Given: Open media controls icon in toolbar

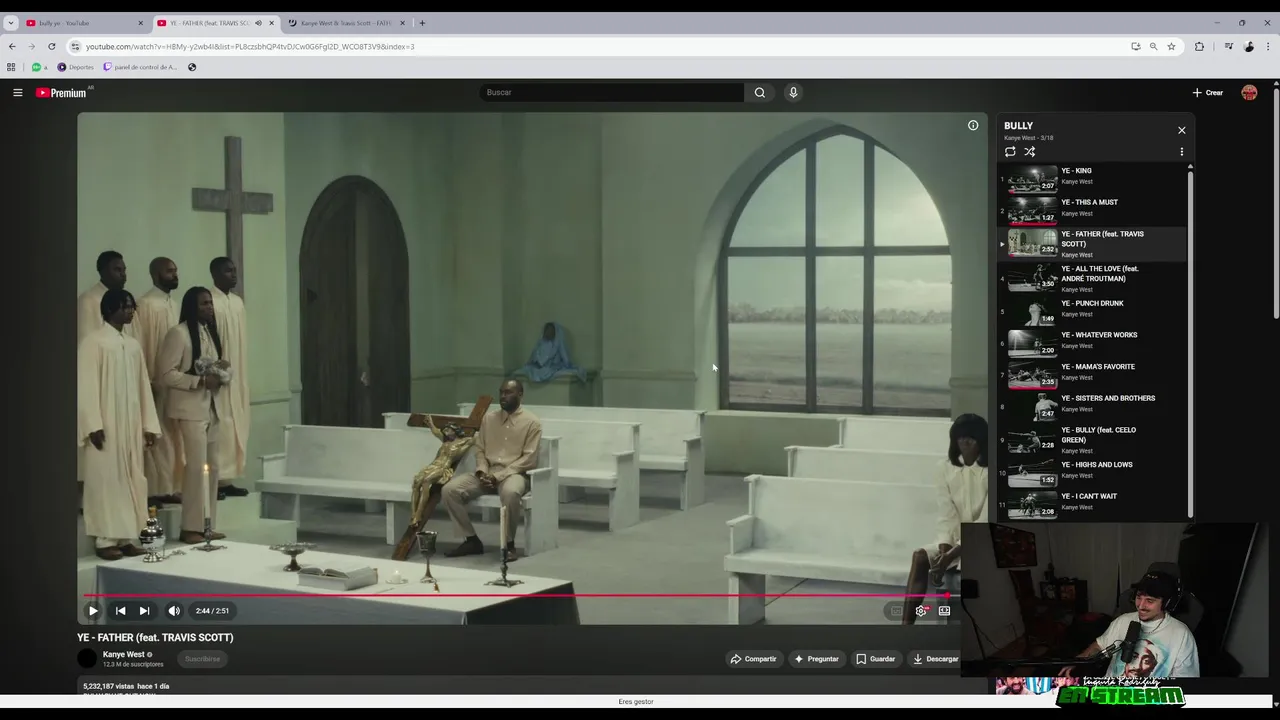Looking at the screenshot, I should point(1229,47).
